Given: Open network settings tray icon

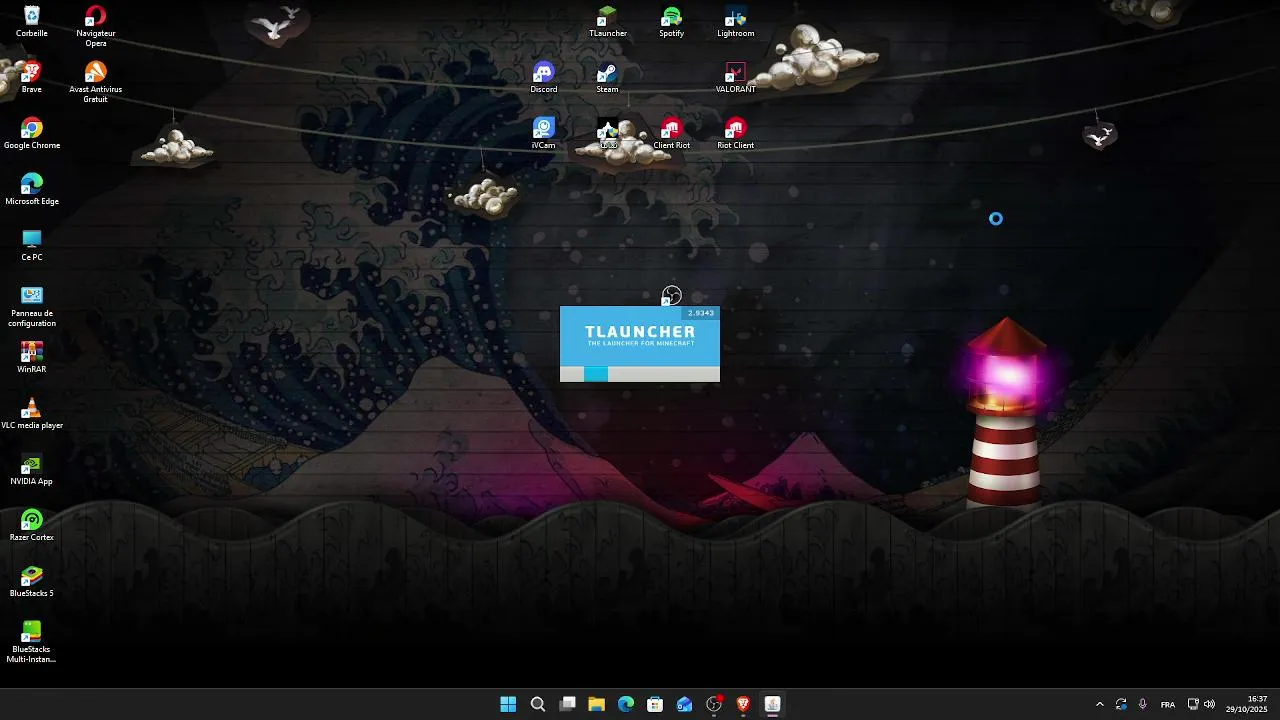Looking at the screenshot, I should [x=1193, y=704].
